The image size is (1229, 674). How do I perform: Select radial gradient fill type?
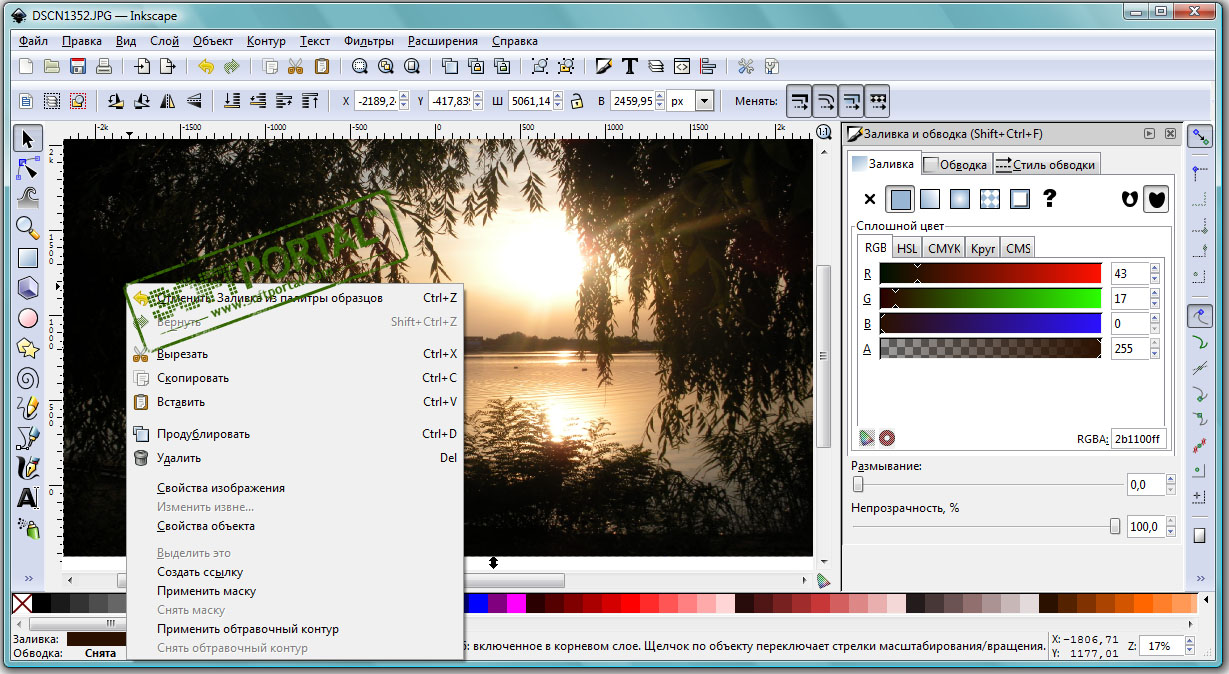pos(960,199)
